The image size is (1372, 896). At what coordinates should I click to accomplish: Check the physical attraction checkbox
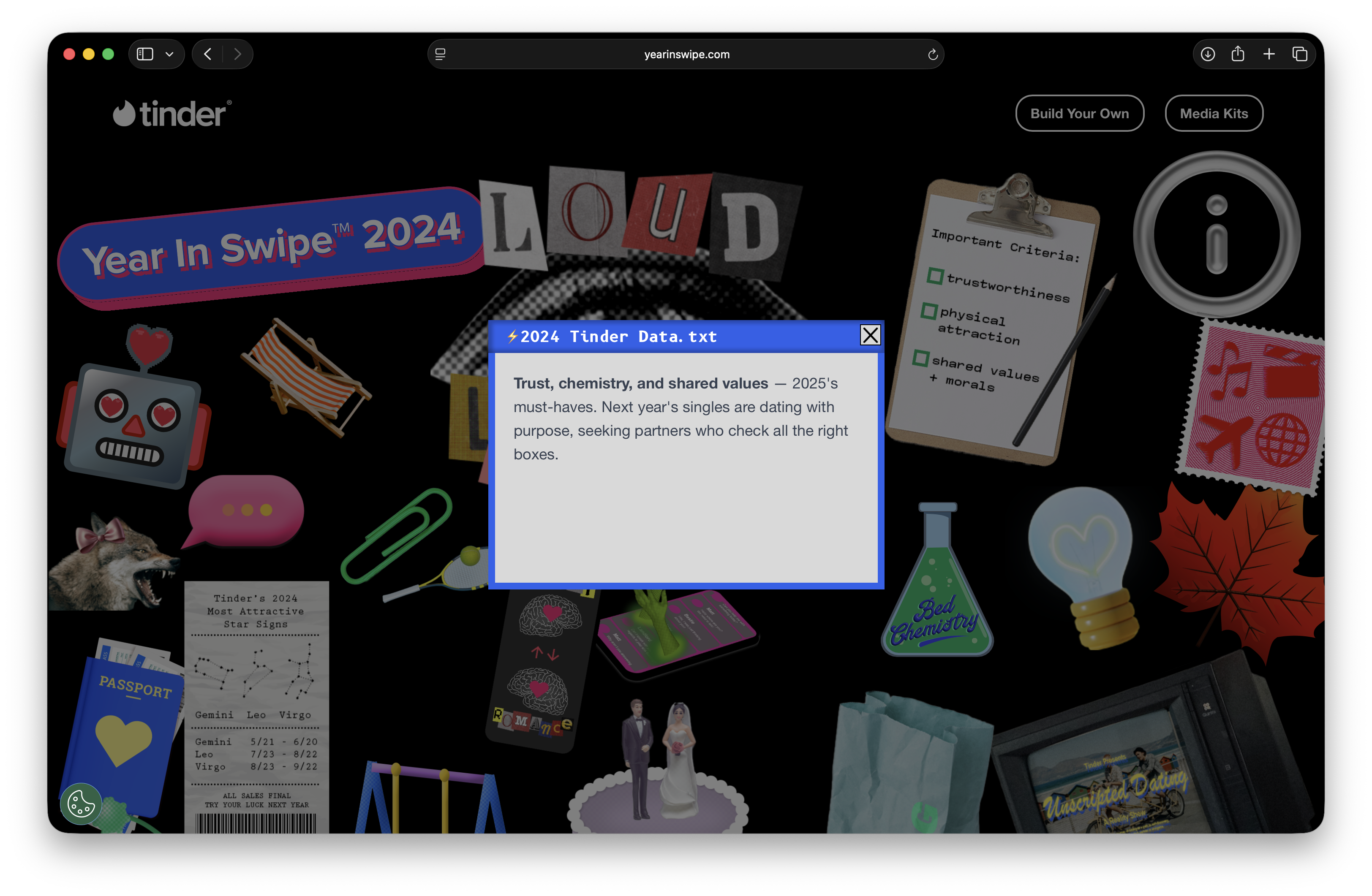929,311
